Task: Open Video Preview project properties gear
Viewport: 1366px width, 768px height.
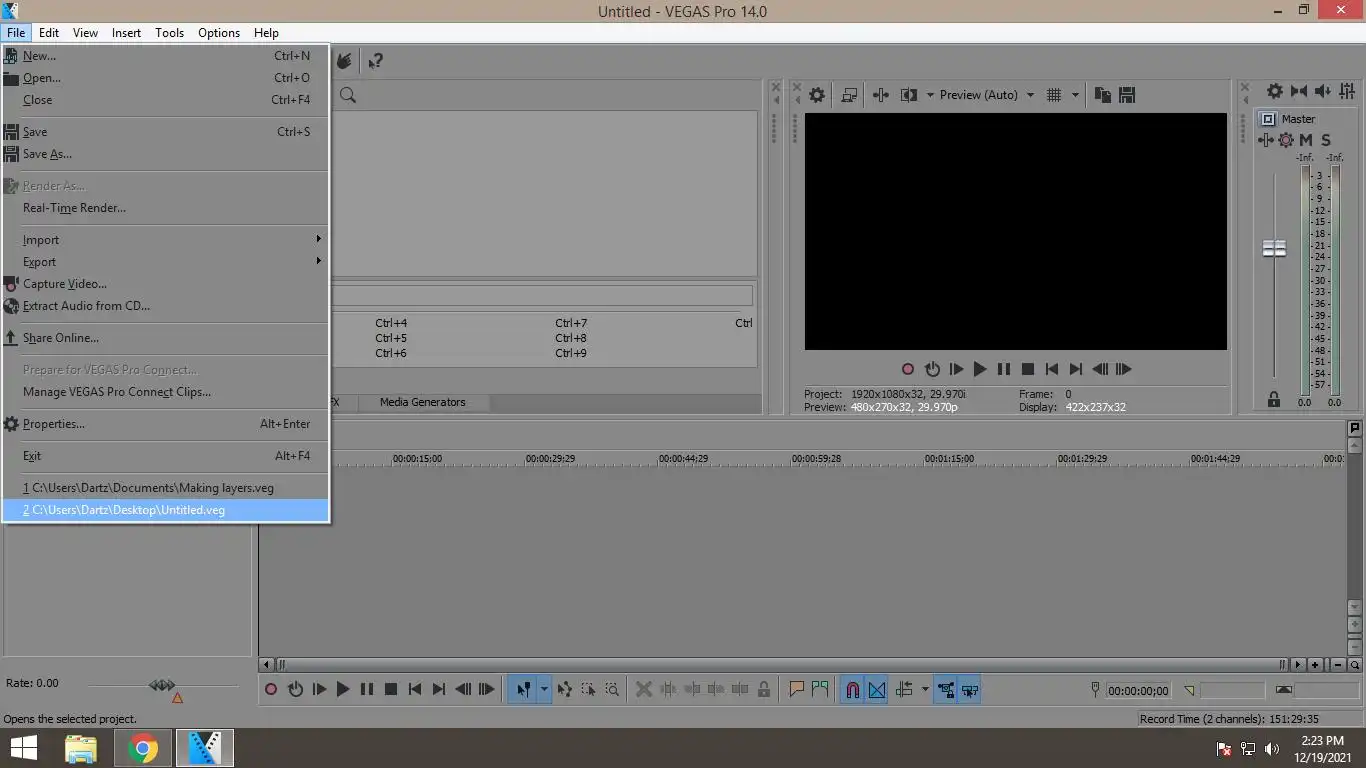Action: (817, 95)
